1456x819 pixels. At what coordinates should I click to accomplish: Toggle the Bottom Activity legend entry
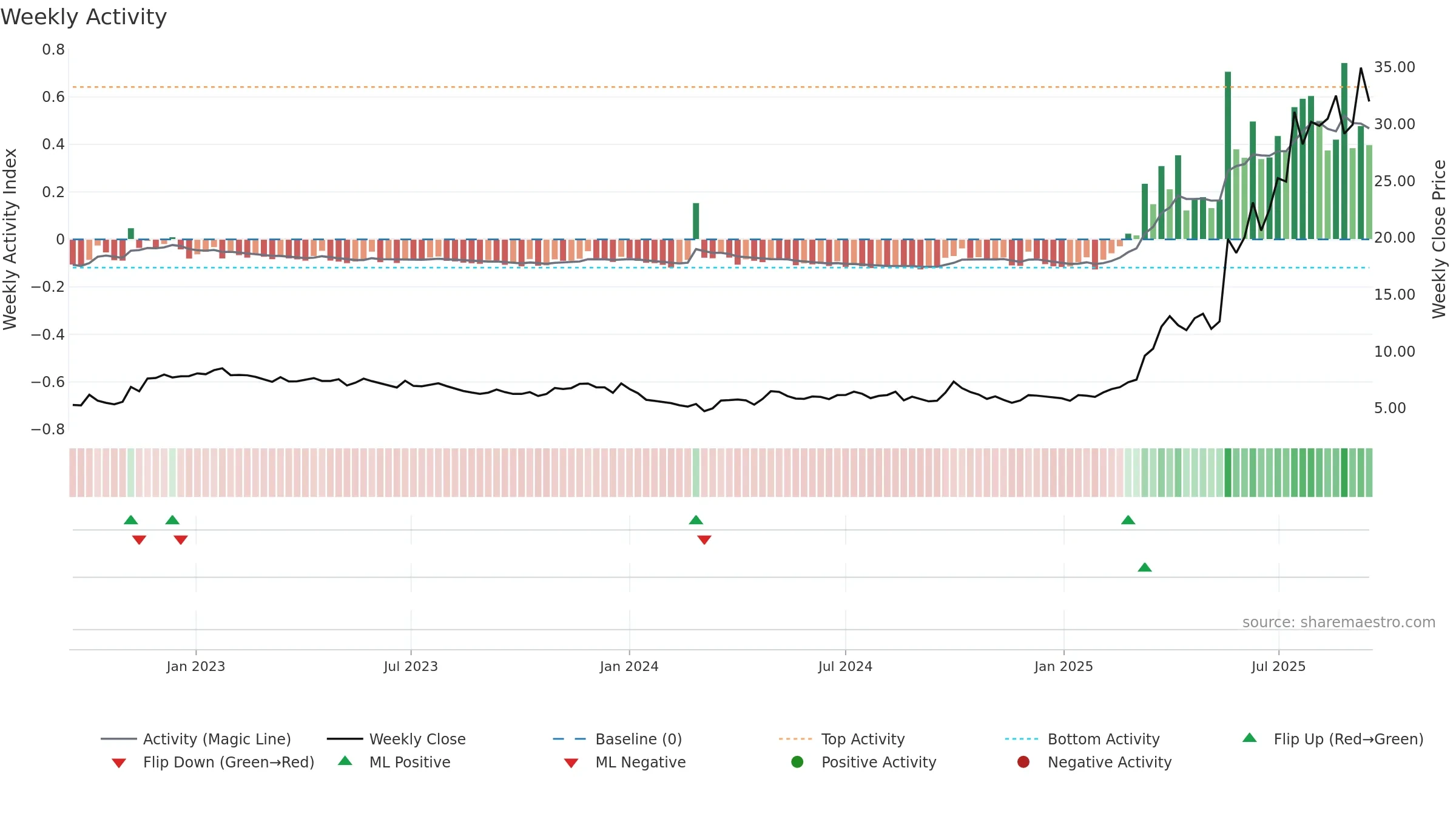tap(1082, 739)
